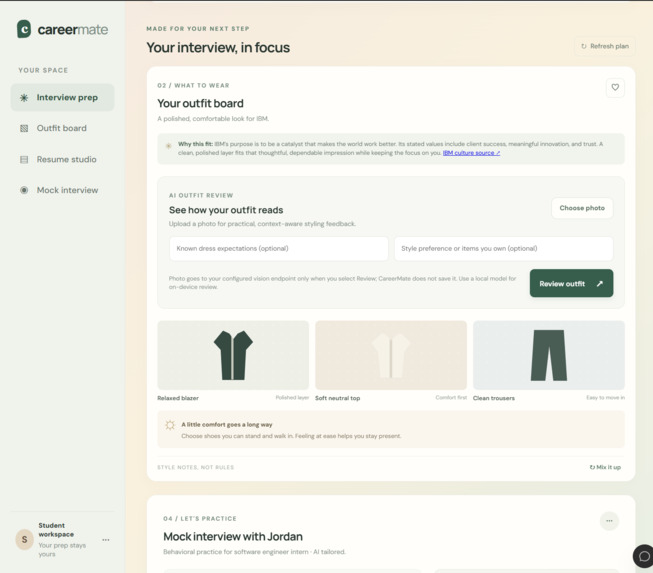This screenshot has height=573, width=653.
Task: Click the 'Soft neutral top' caption
Action: coord(337,398)
